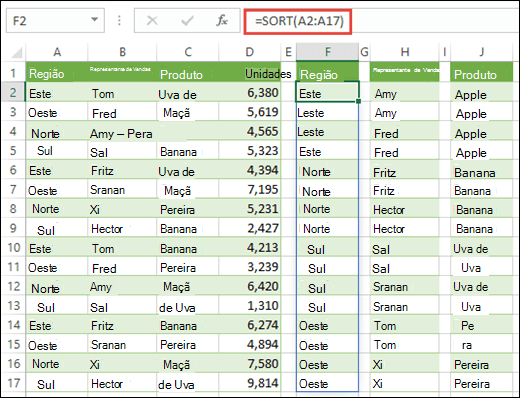Click cell D14 with value 6,274
The image size is (520, 398).
tap(250, 325)
